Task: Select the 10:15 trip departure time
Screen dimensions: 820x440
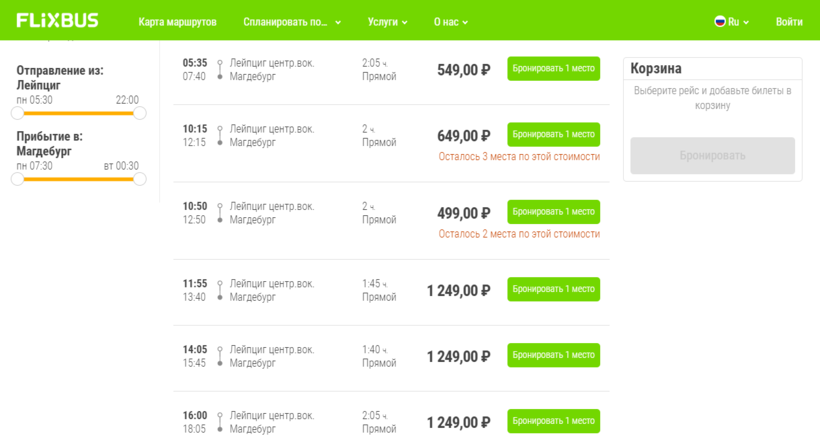Action: (195, 129)
